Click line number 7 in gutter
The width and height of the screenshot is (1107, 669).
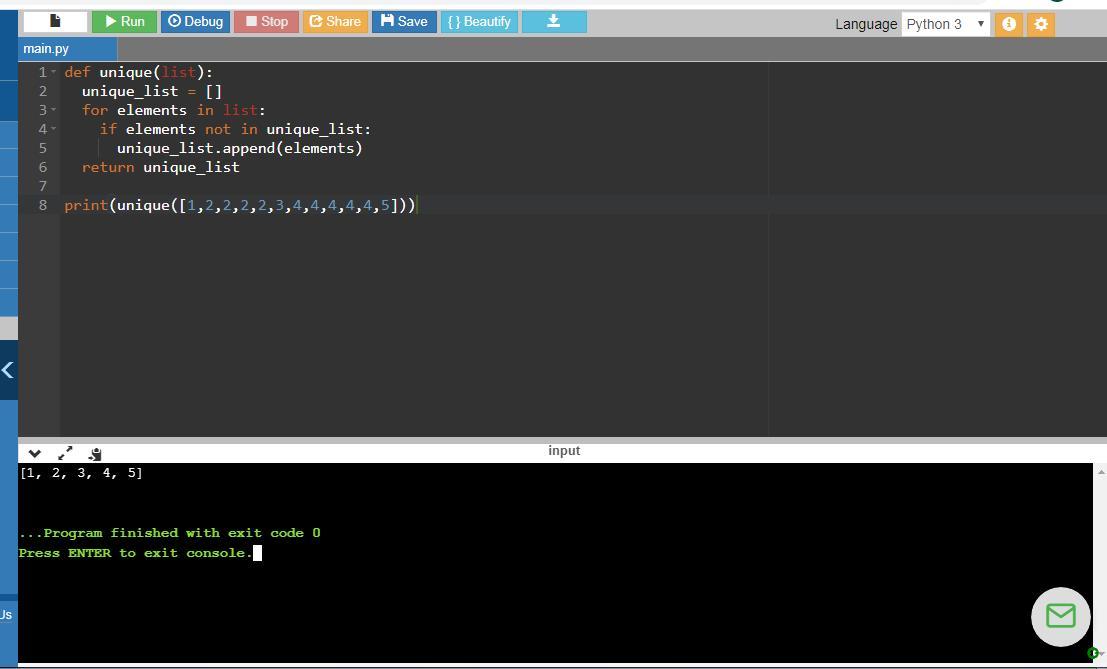[x=42, y=186]
